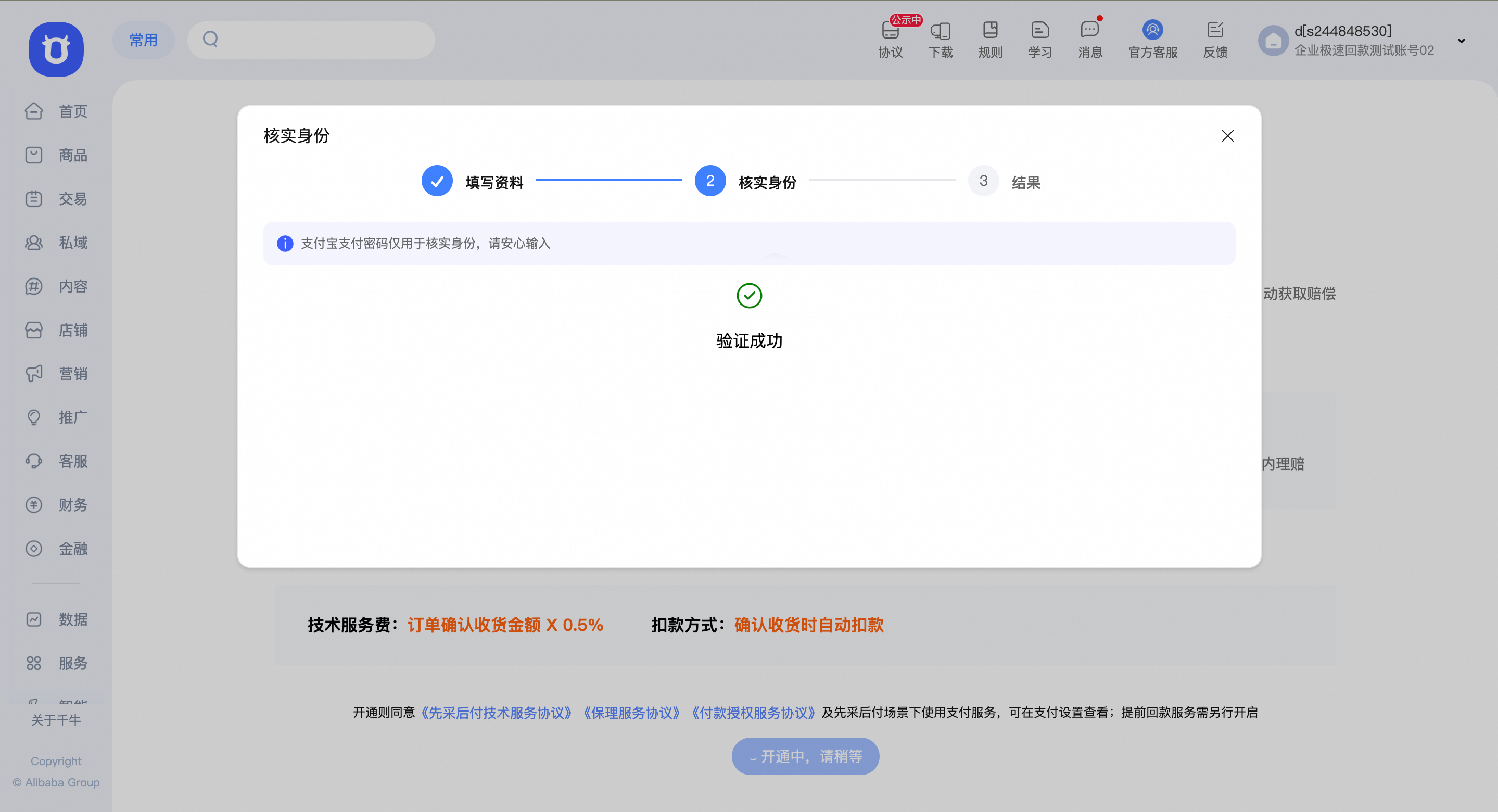This screenshot has height=812, width=1498.
Task: Click the search magnifier icon
Action: (210, 40)
